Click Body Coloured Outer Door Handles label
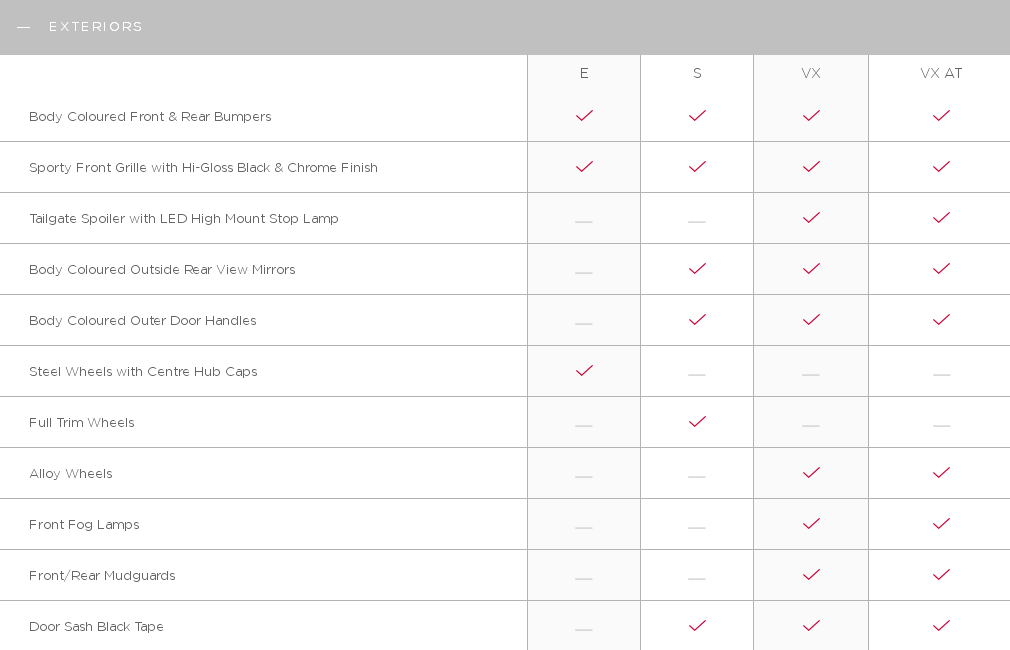This screenshot has height=650, width=1010. 142,321
